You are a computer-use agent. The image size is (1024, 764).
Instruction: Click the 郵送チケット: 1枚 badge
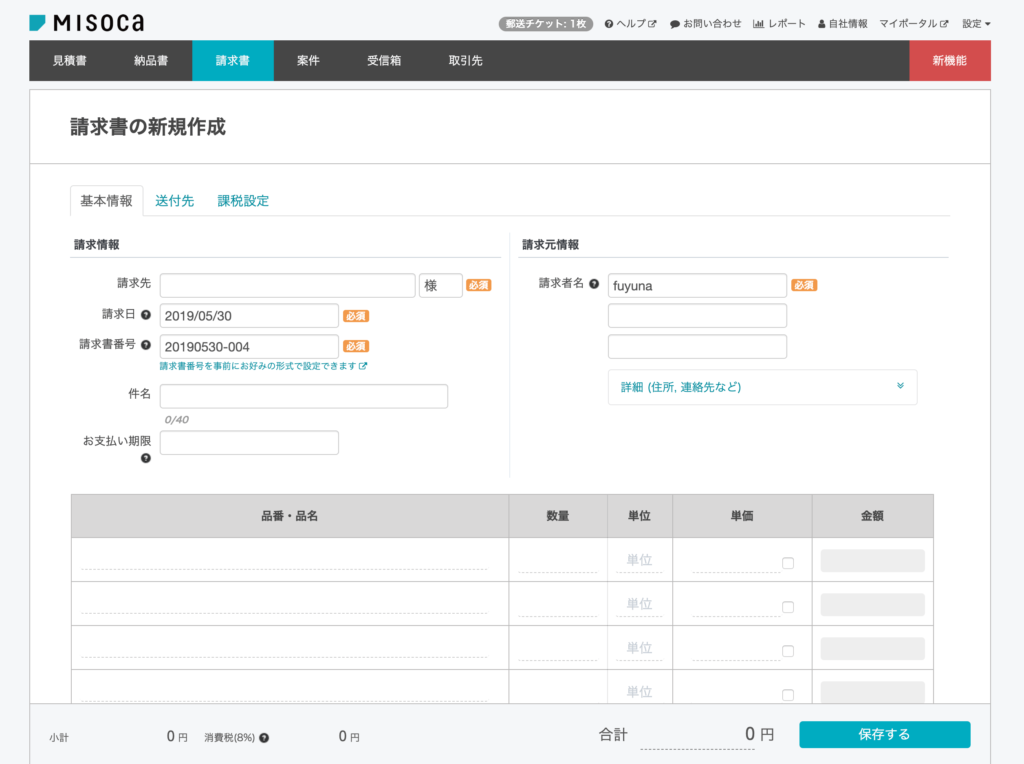(x=546, y=24)
